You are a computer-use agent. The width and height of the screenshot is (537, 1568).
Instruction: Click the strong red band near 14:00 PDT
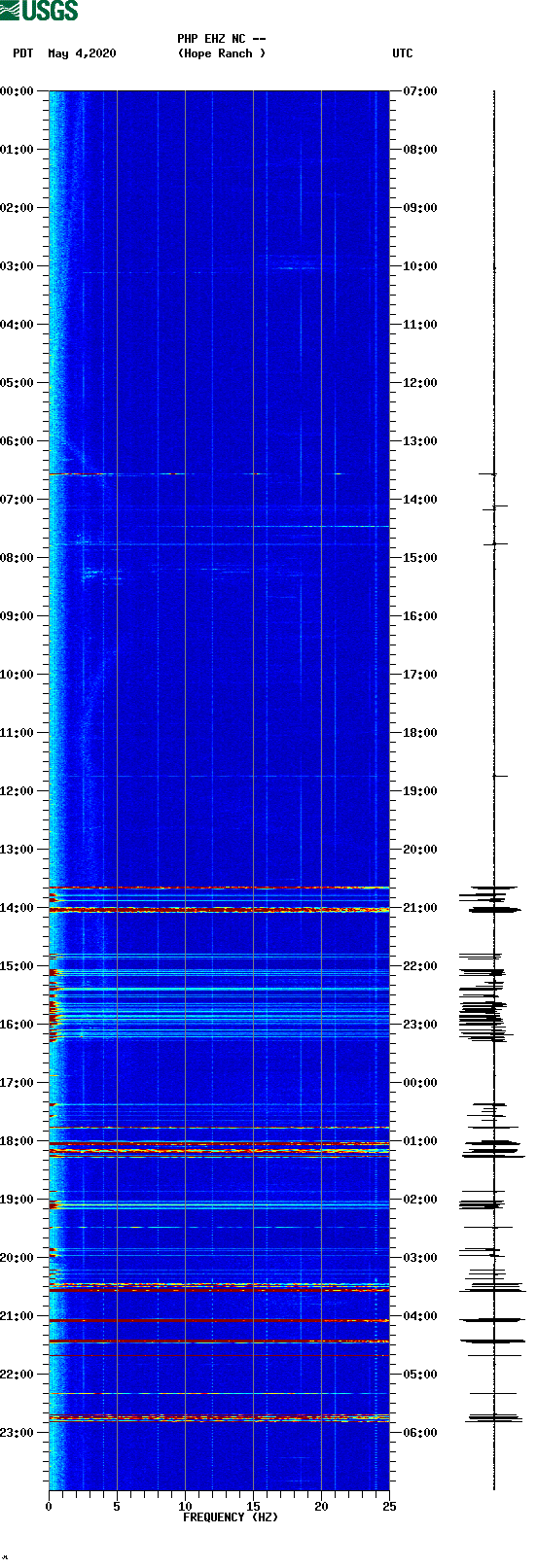pyautogui.click(x=219, y=910)
